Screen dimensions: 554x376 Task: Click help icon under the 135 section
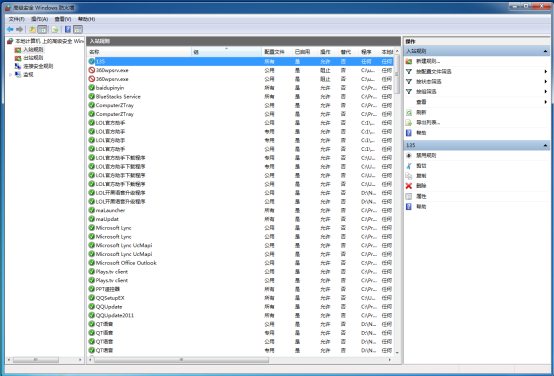(409, 206)
